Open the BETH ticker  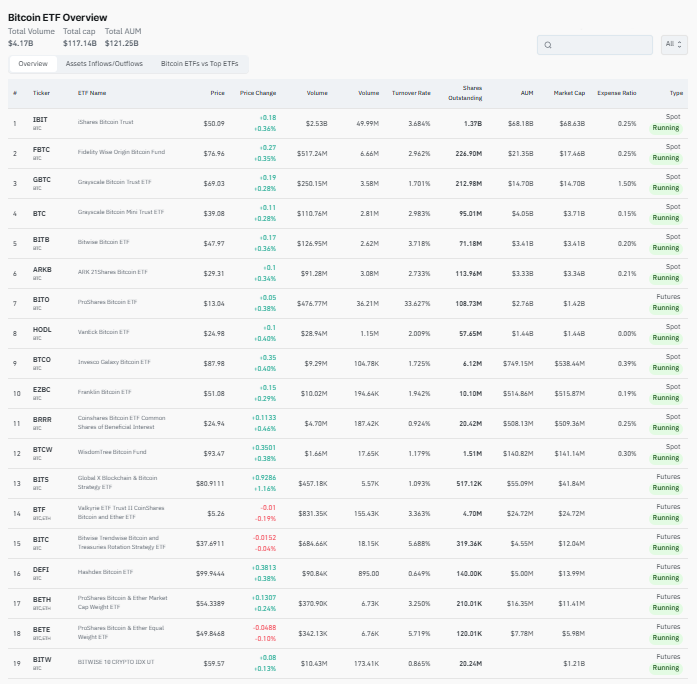pyautogui.click(x=42, y=600)
